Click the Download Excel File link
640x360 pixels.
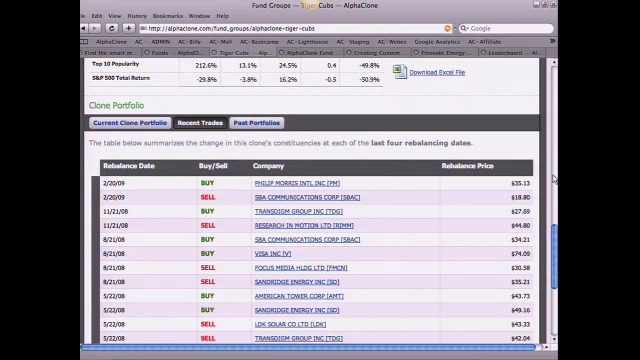[437, 72]
